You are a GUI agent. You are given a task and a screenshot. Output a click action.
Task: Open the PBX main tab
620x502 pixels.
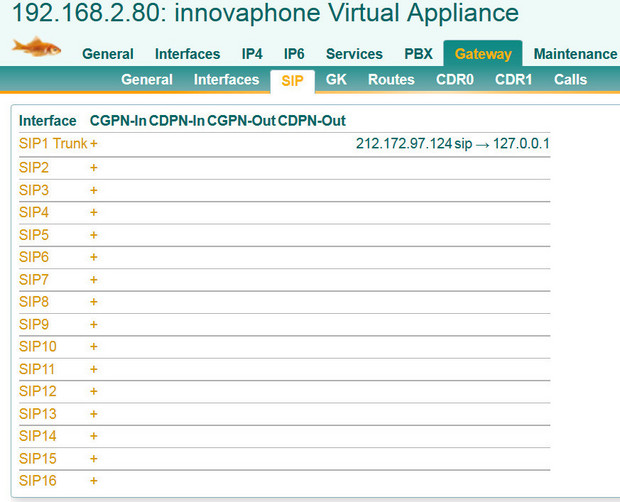tap(418, 54)
